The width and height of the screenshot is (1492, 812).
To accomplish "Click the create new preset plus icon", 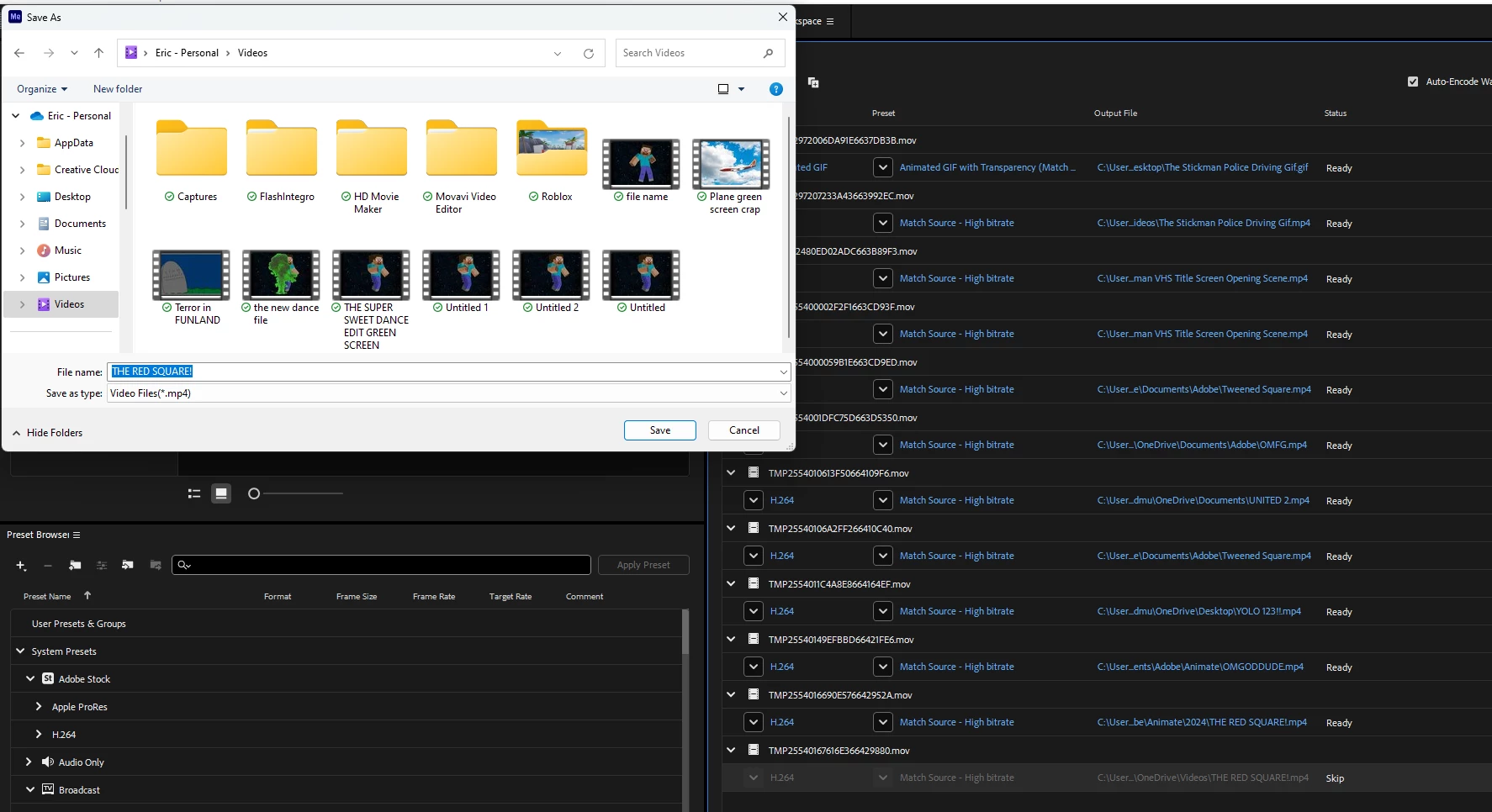I will pyautogui.click(x=21, y=566).
